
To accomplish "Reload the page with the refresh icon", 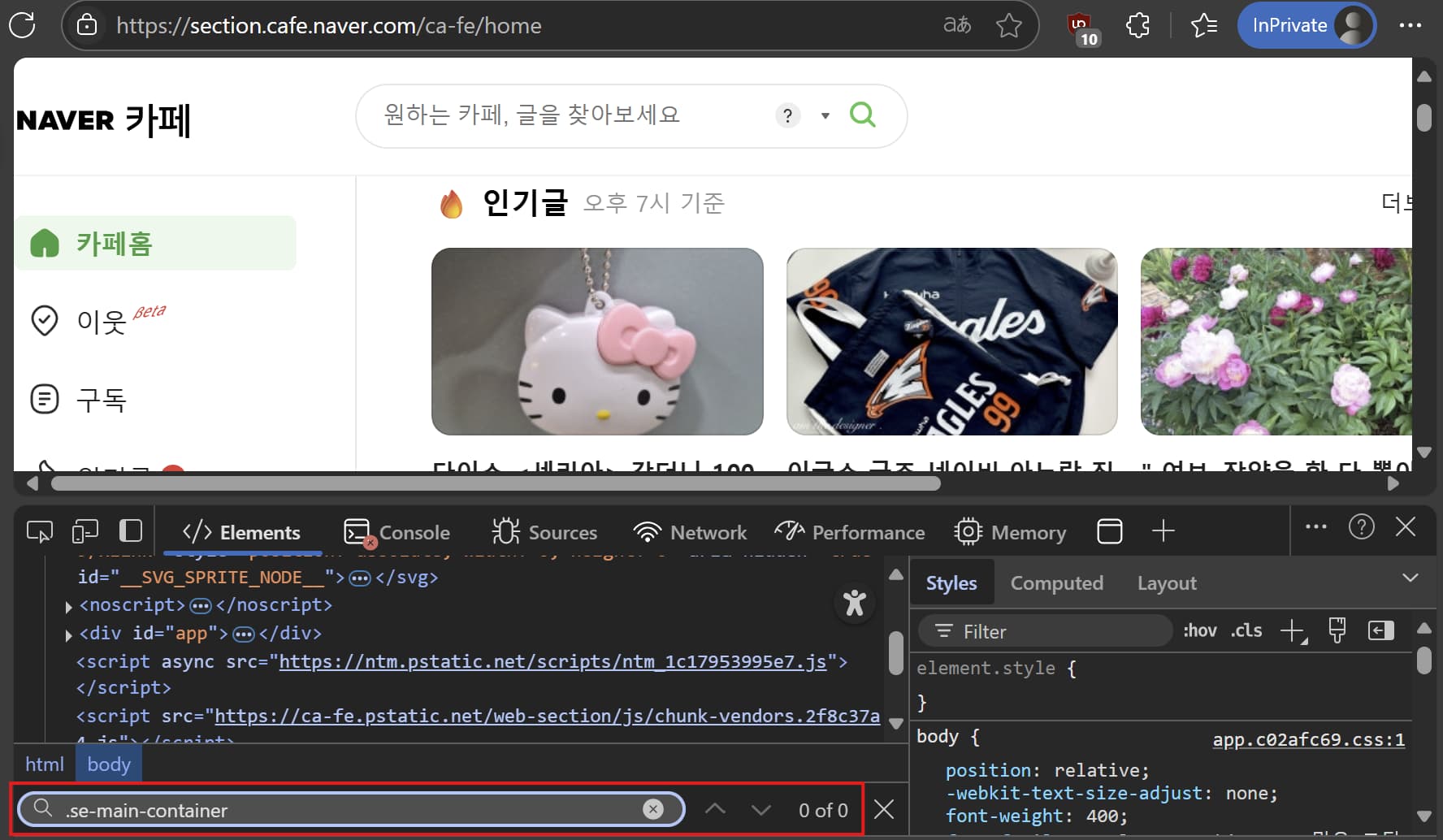I will (22, 25).
